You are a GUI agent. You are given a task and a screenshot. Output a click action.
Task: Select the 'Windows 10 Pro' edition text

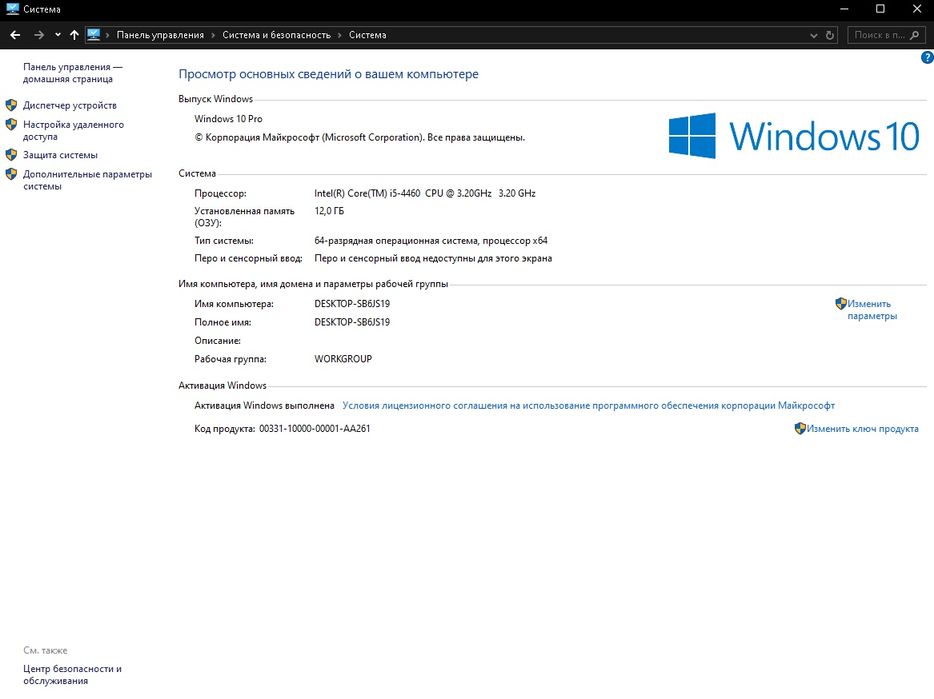coord(228,119)
